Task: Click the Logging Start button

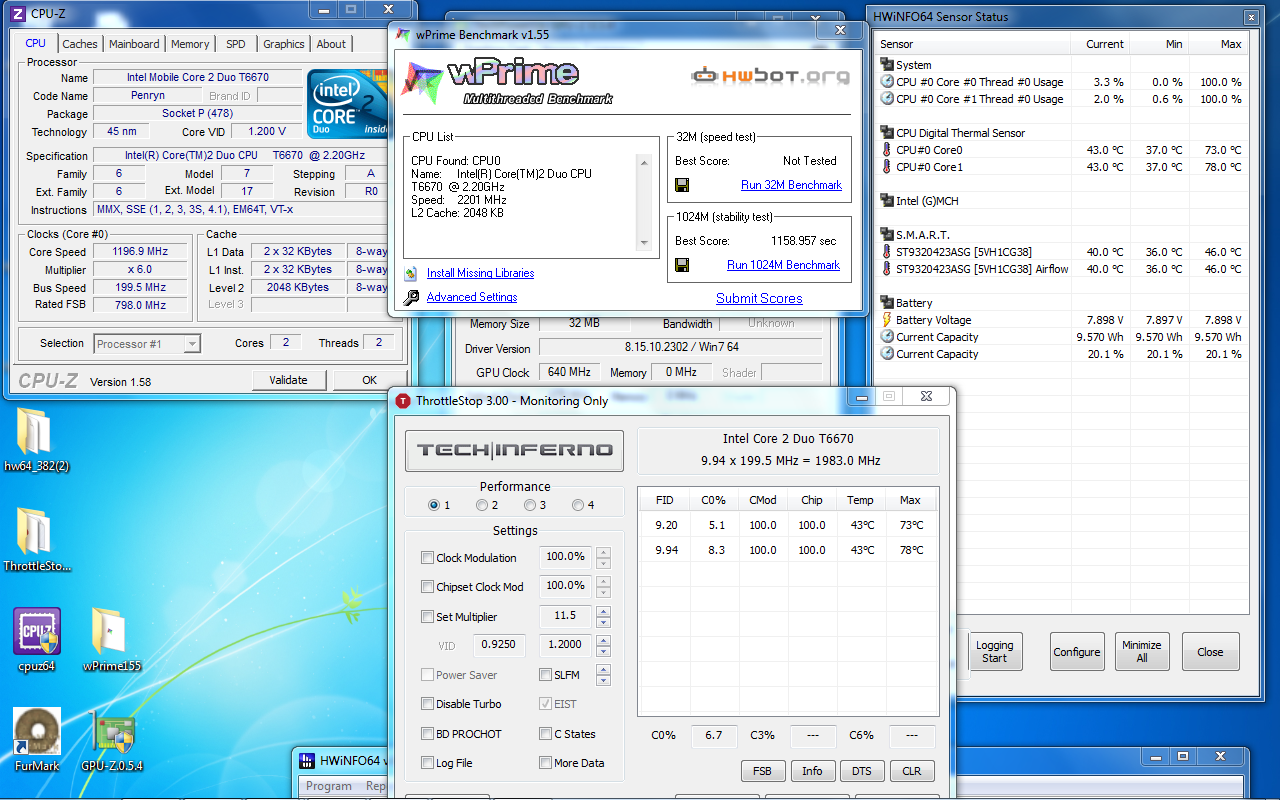Action: (994, 652)
